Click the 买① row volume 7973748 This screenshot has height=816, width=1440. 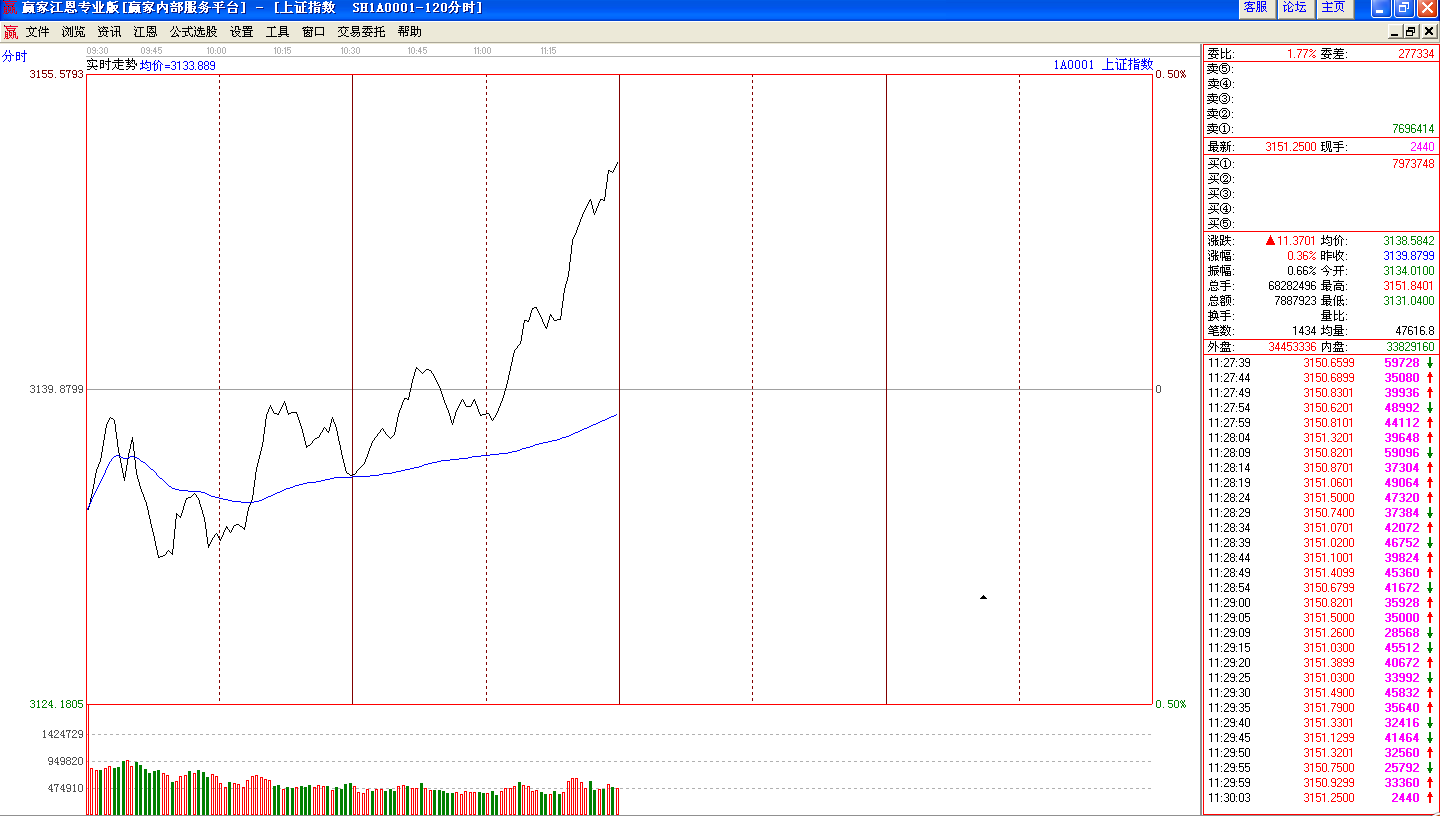point(1413,164)
